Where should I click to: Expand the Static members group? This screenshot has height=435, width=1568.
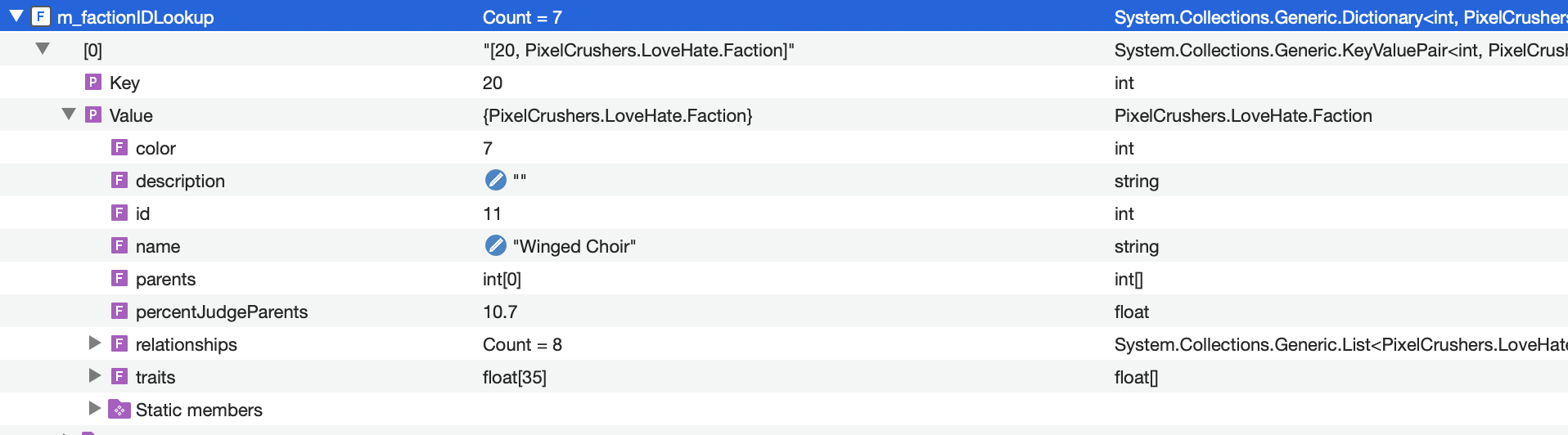click(x=95, y=409)
